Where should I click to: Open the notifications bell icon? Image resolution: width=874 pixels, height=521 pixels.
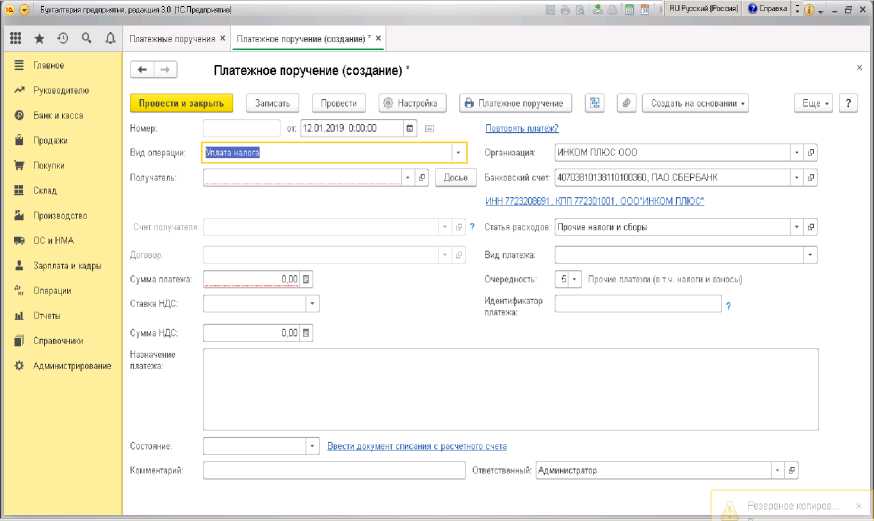[x=110, y=38]
